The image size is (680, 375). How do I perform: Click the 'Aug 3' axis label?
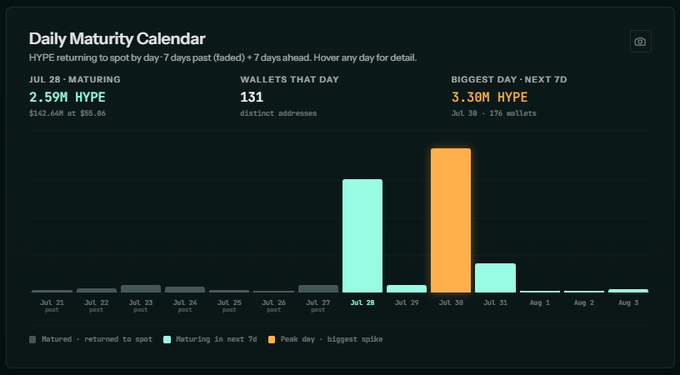pos(628,303)
